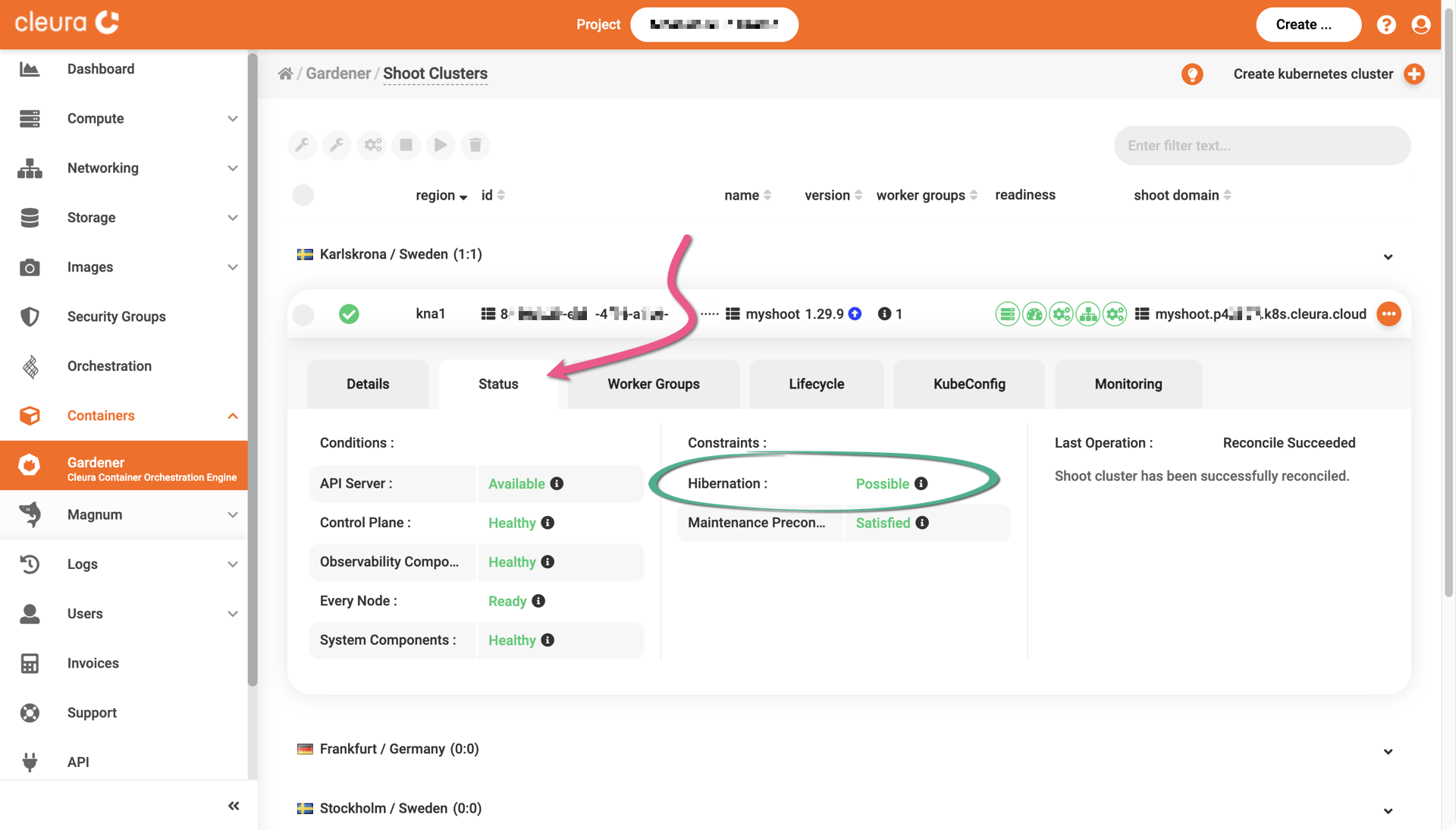Image resolution: width=1456 pixels, height=830 pixels.
Task: Click the play wake-up toolbar icon
Action: pos(440,145)
